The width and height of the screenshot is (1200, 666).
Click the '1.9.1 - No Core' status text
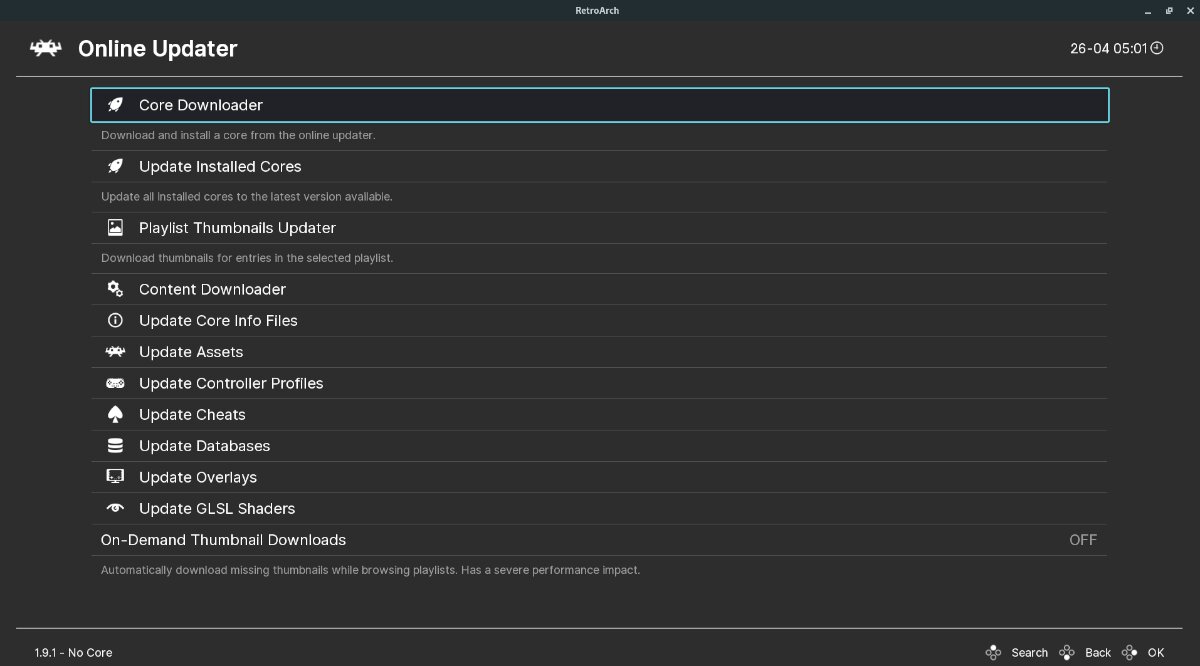click(x=73, y=652)
